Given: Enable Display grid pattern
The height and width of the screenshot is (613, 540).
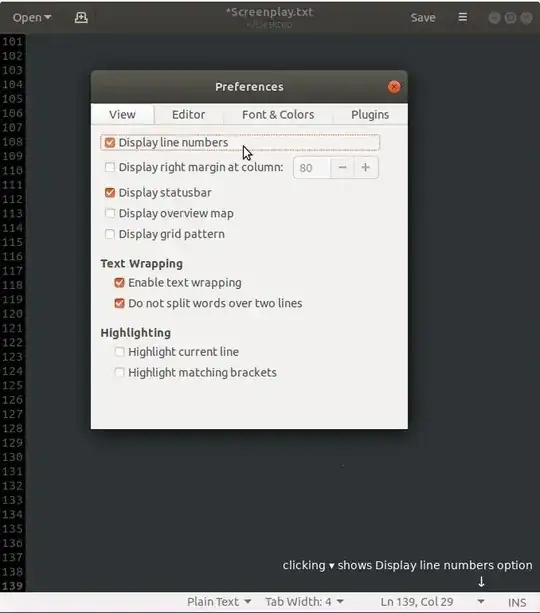Looking at the screenshot, I should pyautogui.click(x=110, y=234).
